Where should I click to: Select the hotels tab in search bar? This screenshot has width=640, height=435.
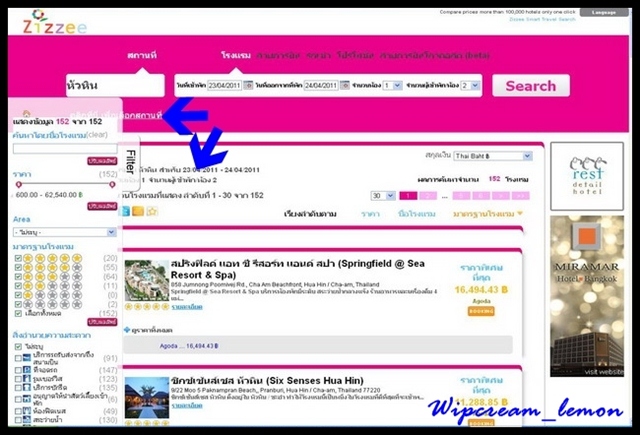[236, 55]
